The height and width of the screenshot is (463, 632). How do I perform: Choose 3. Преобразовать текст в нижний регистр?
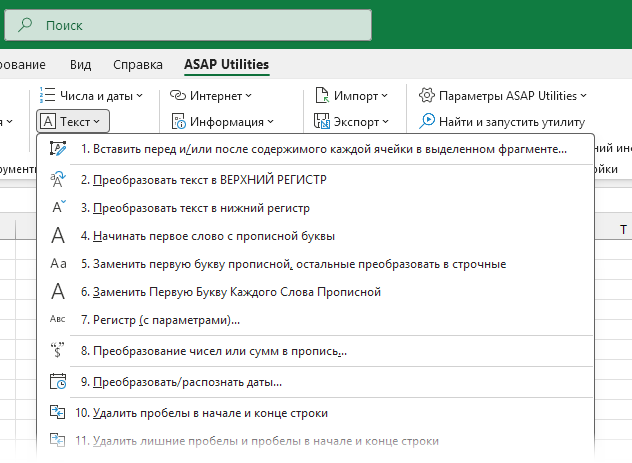tap(315, 208)
